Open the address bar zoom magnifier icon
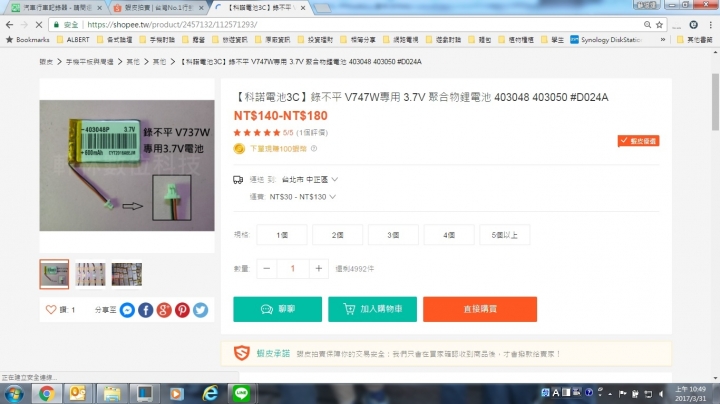The width and height of the screenshot is (720, 404). pos(647,25)
